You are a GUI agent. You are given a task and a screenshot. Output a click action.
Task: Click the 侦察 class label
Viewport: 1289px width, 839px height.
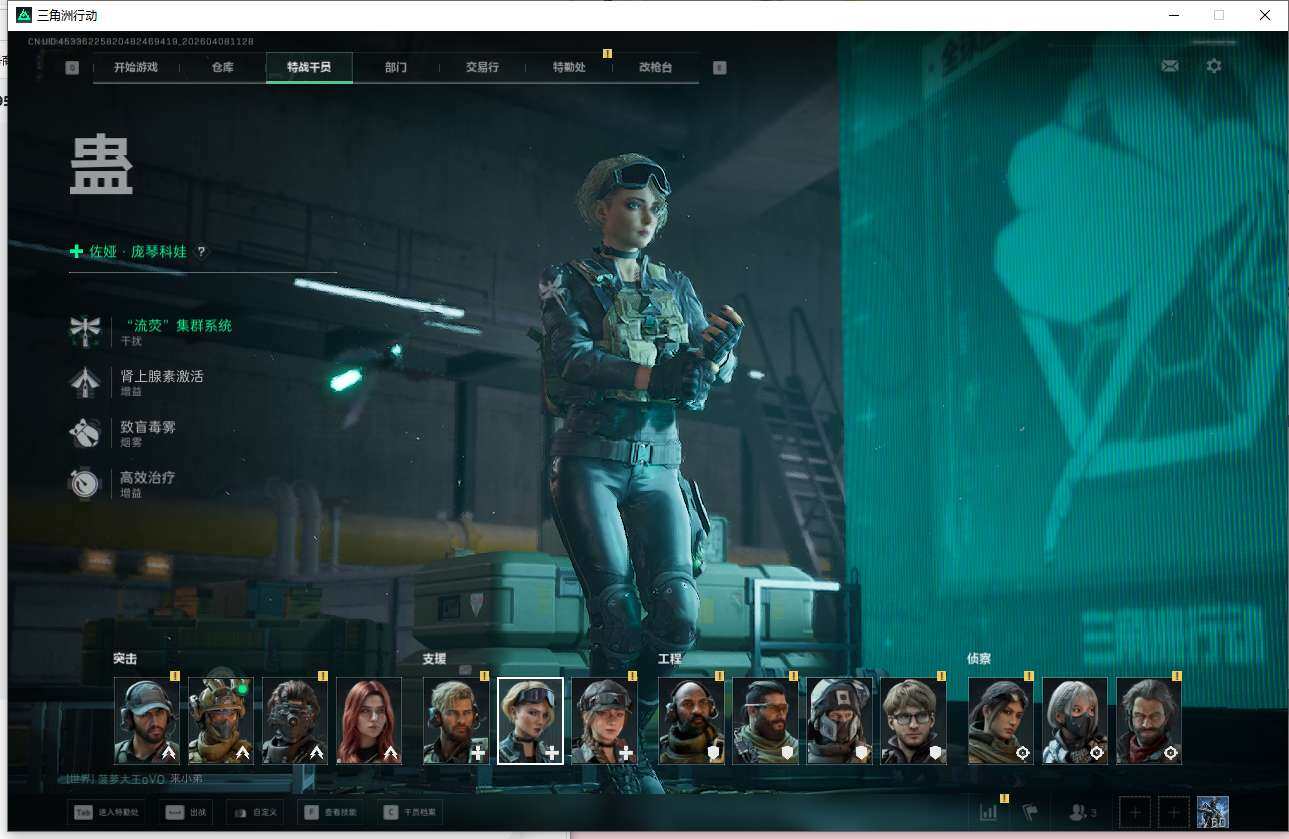click(979, 659)
